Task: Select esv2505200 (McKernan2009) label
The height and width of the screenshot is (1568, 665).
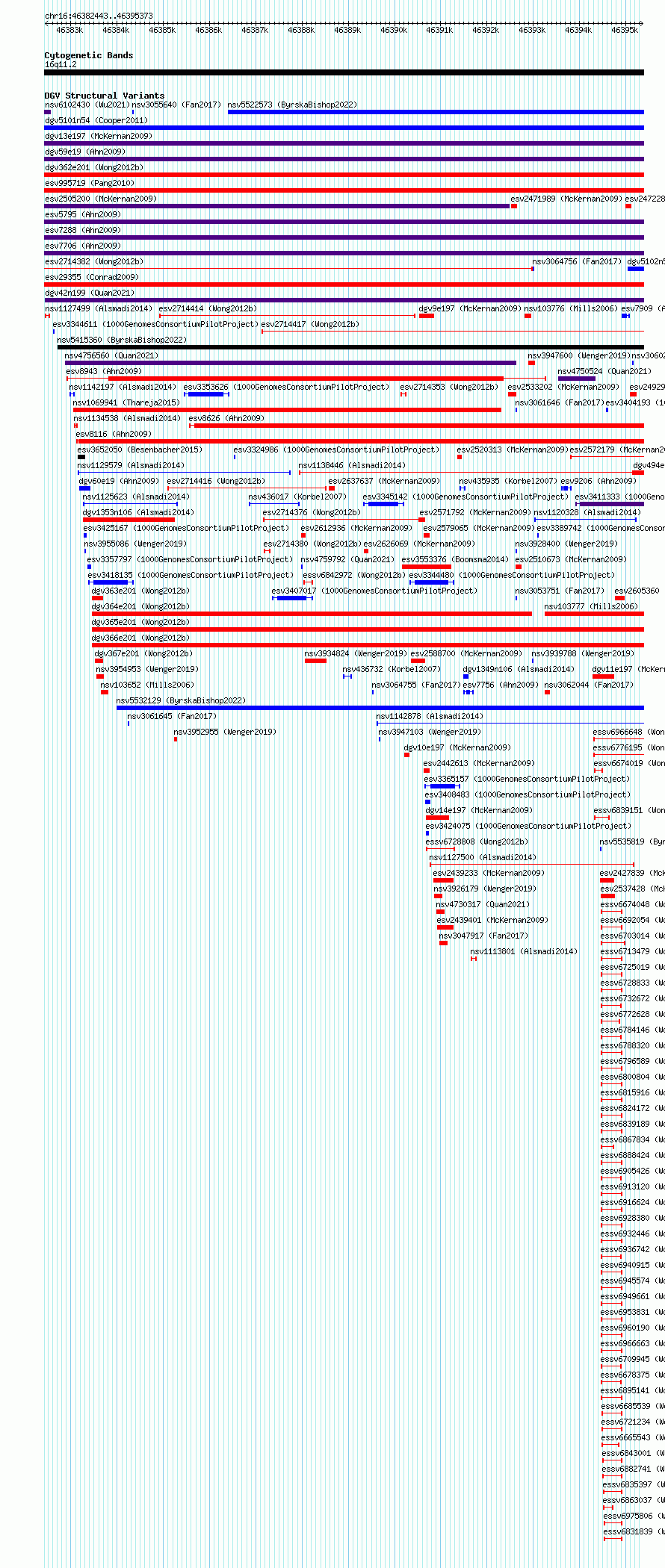Action: [x=101, y=199]
